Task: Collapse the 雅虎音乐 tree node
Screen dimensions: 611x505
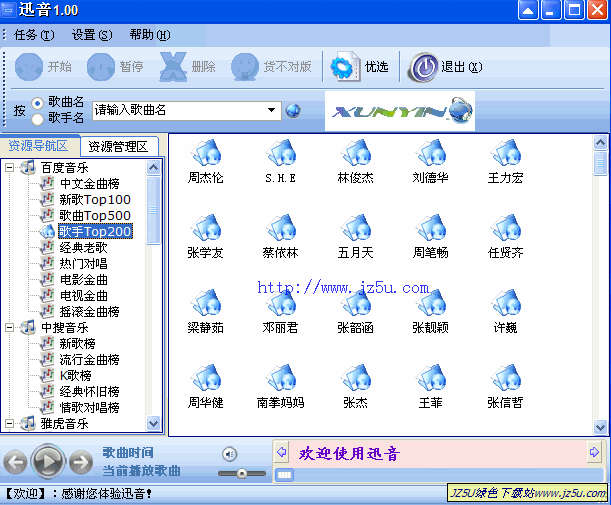Action: [9, 424]
